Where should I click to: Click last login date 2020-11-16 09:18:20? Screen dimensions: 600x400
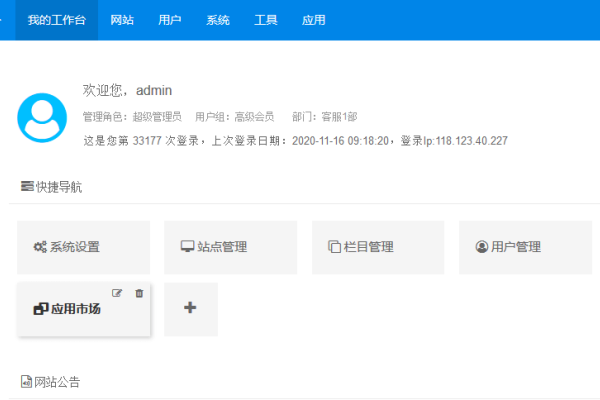pos(341,141)
